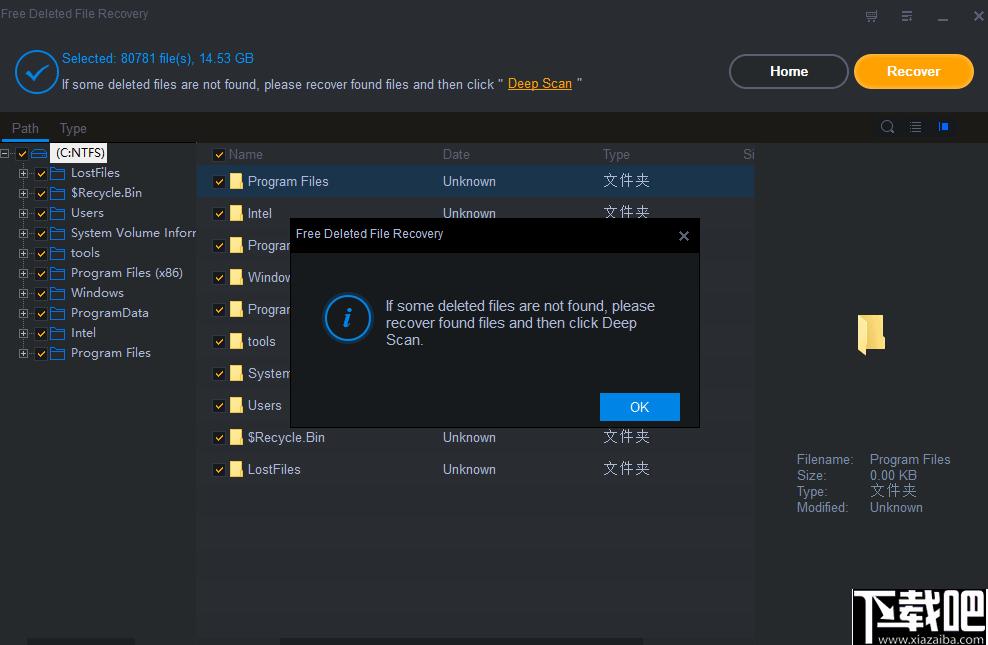Image resolution: width=988 pixels, height=645 pixels.
Task: Click folder icon of Intel list row
Action: coord(236,214)
